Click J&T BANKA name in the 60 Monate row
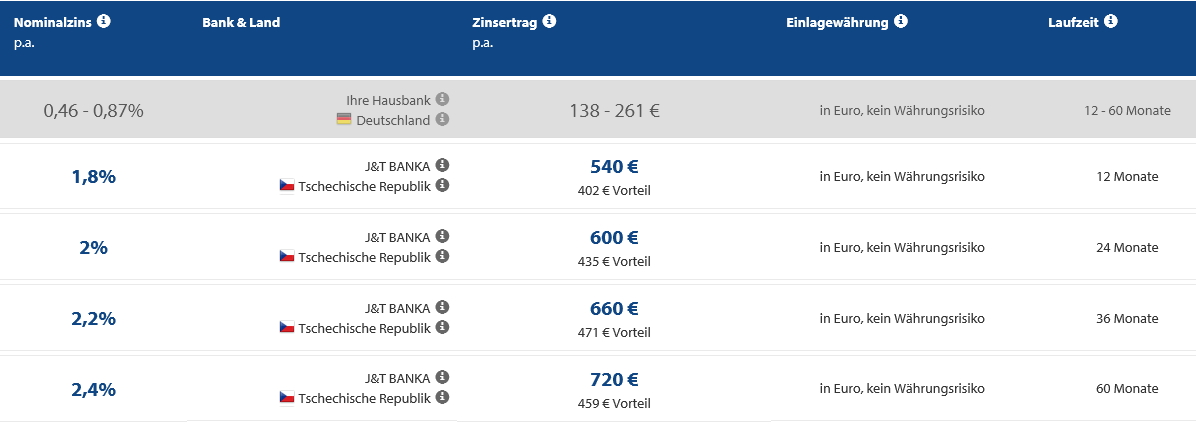Viewport: 1196px width, 437px height. tap(397, 378)
